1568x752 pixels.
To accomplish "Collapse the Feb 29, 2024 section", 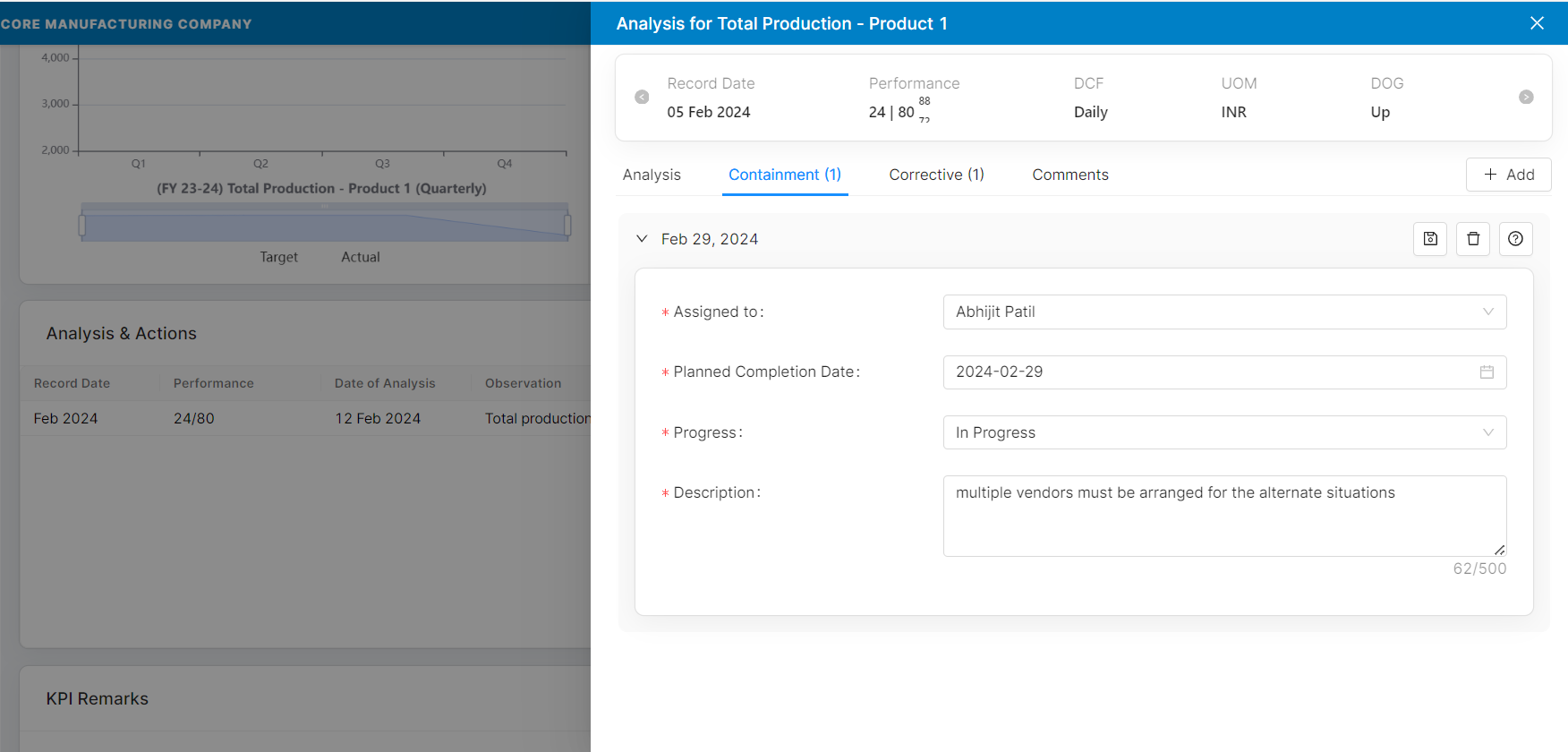I will pos(642,239).
